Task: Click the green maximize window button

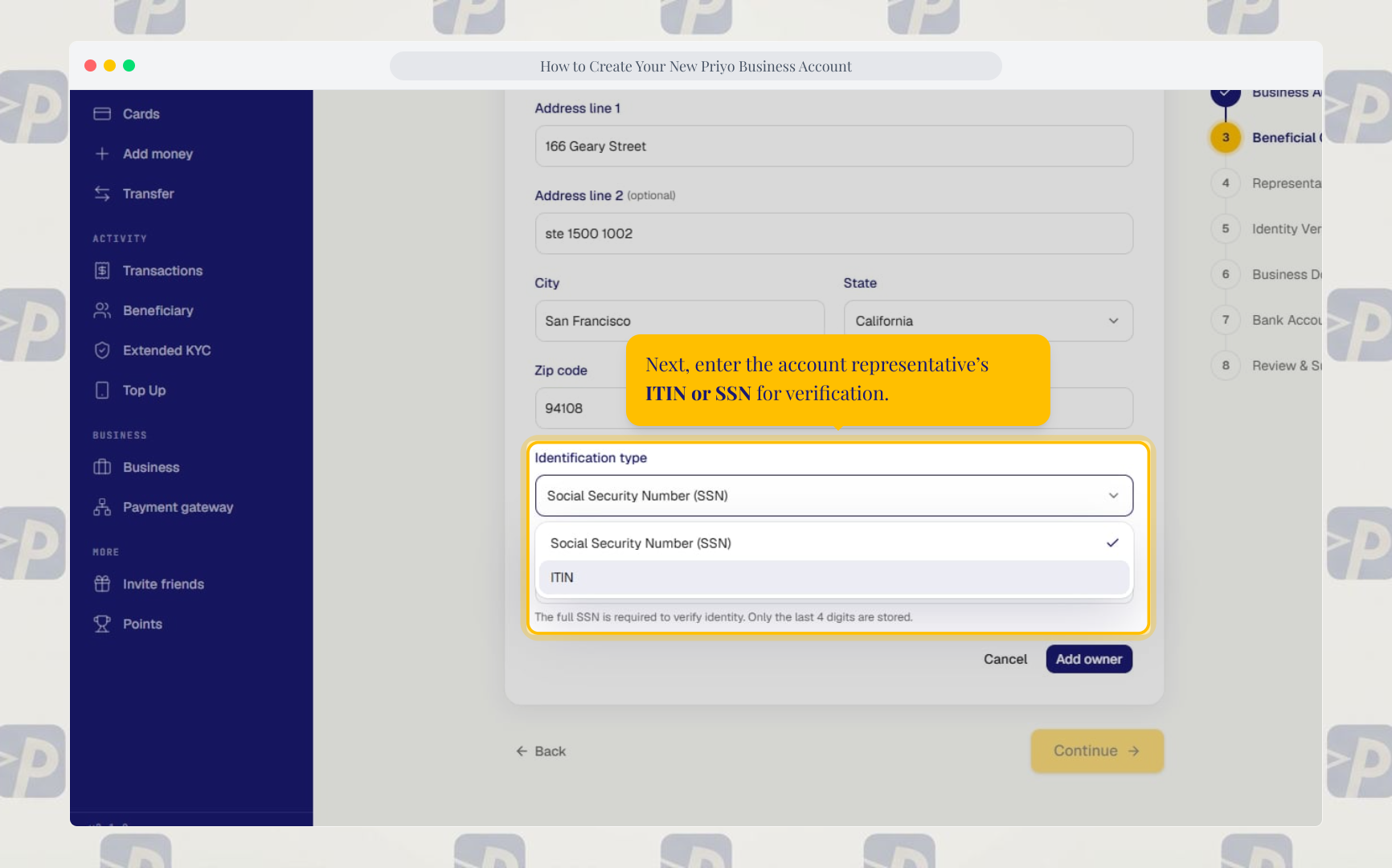Action: [x=129, y=66]
